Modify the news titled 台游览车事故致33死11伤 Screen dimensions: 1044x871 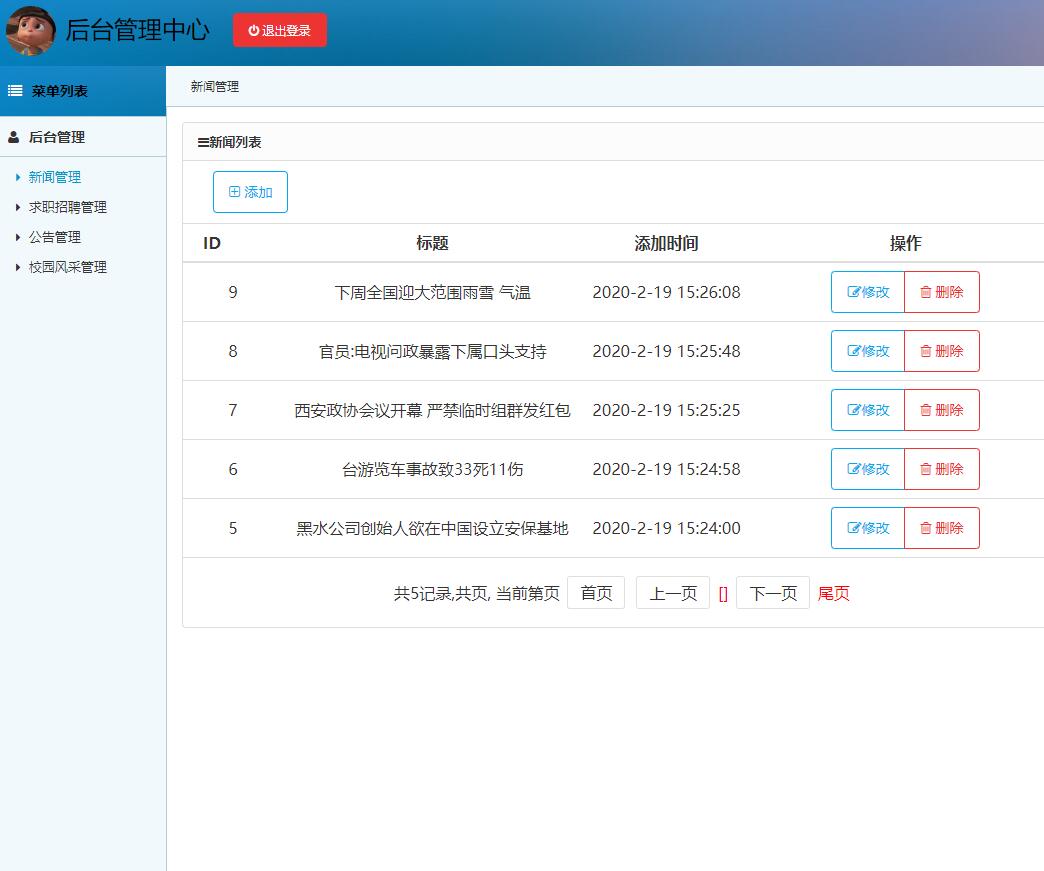(x=866, y=469)
